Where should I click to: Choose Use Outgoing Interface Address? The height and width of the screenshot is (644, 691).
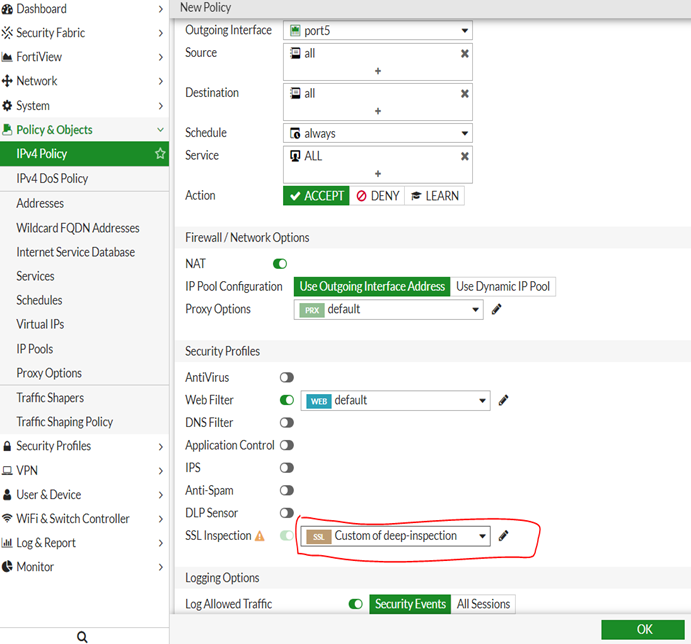coord(372,287)
